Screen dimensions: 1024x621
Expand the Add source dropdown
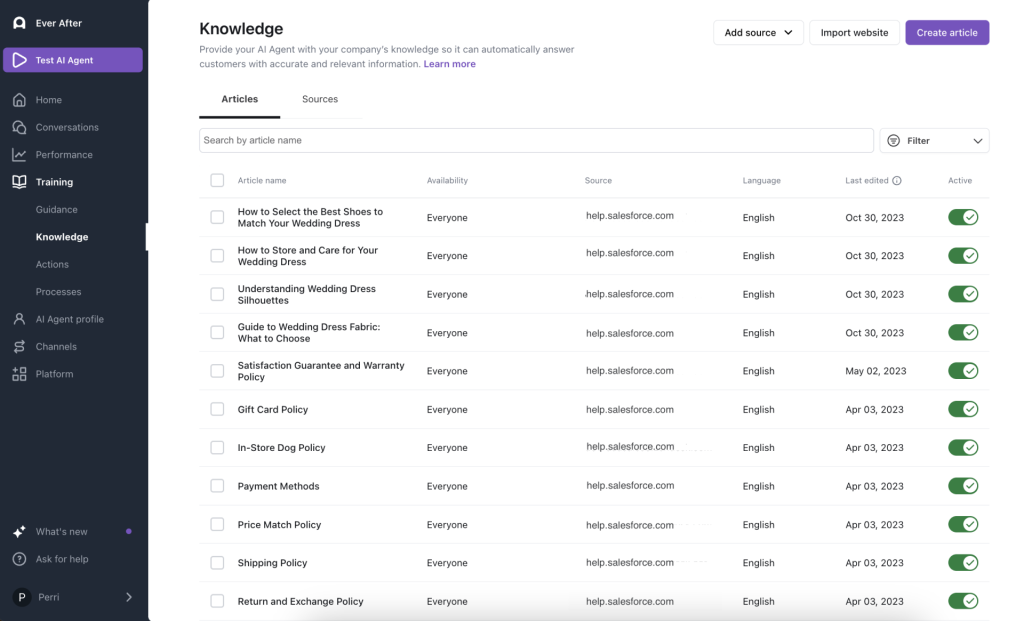point(758,32)
